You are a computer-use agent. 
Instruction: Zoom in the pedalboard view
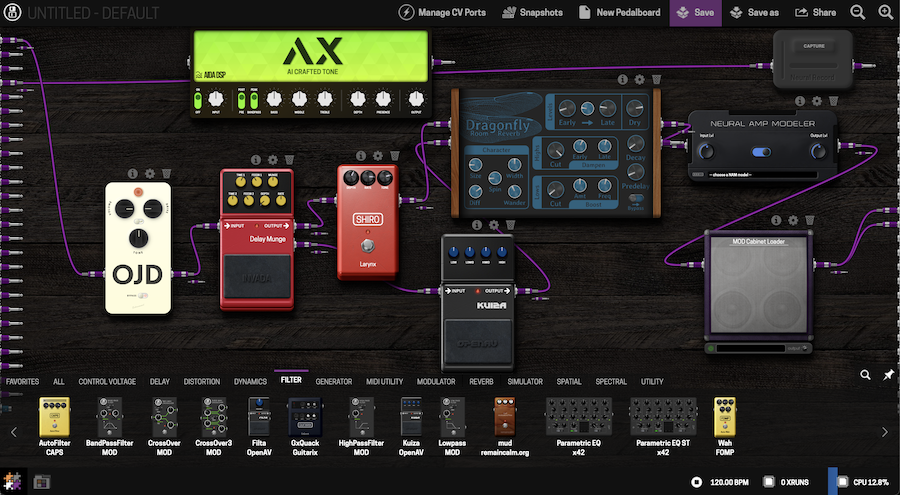(x=886, y=12)
